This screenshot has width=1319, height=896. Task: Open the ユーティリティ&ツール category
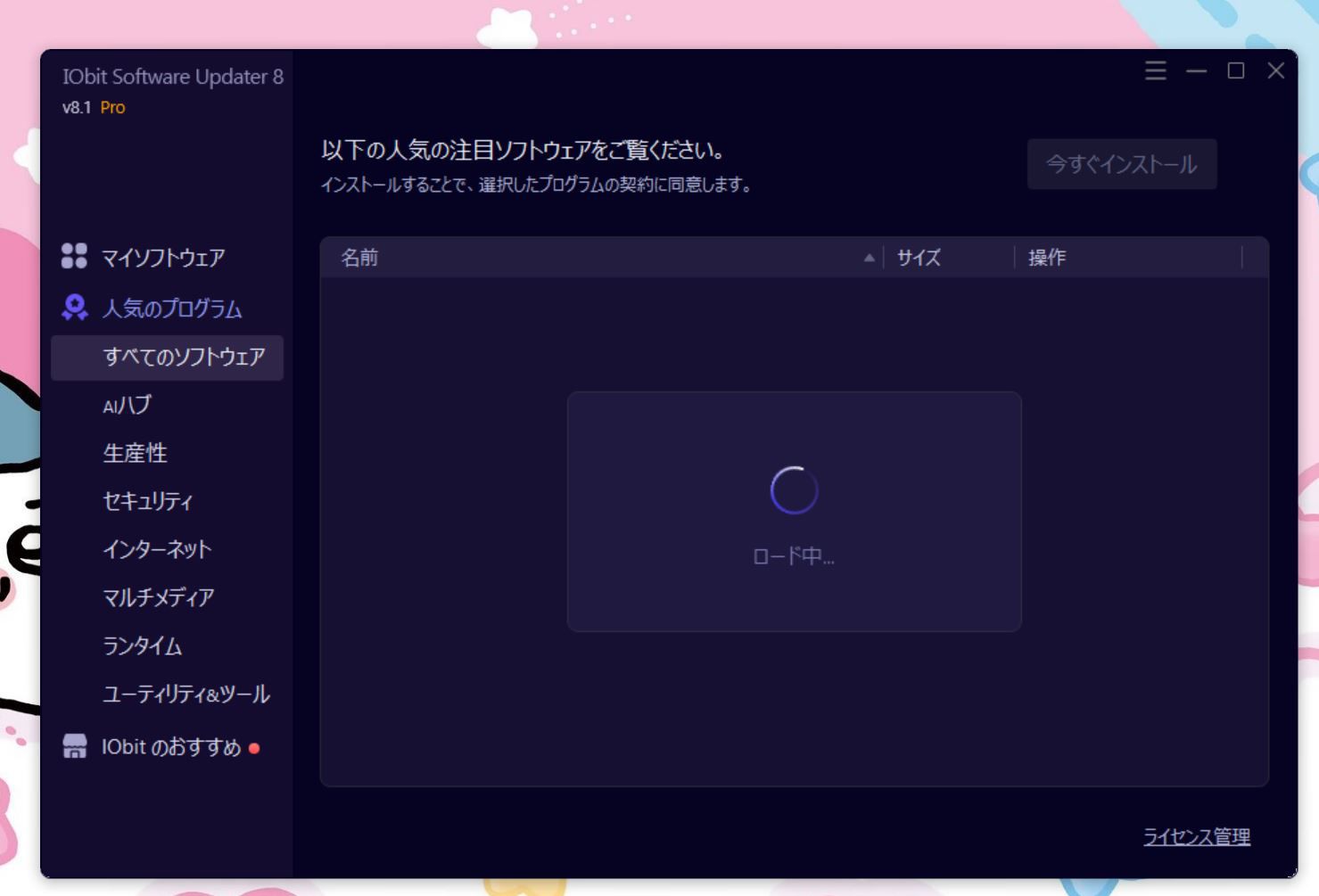186,695
